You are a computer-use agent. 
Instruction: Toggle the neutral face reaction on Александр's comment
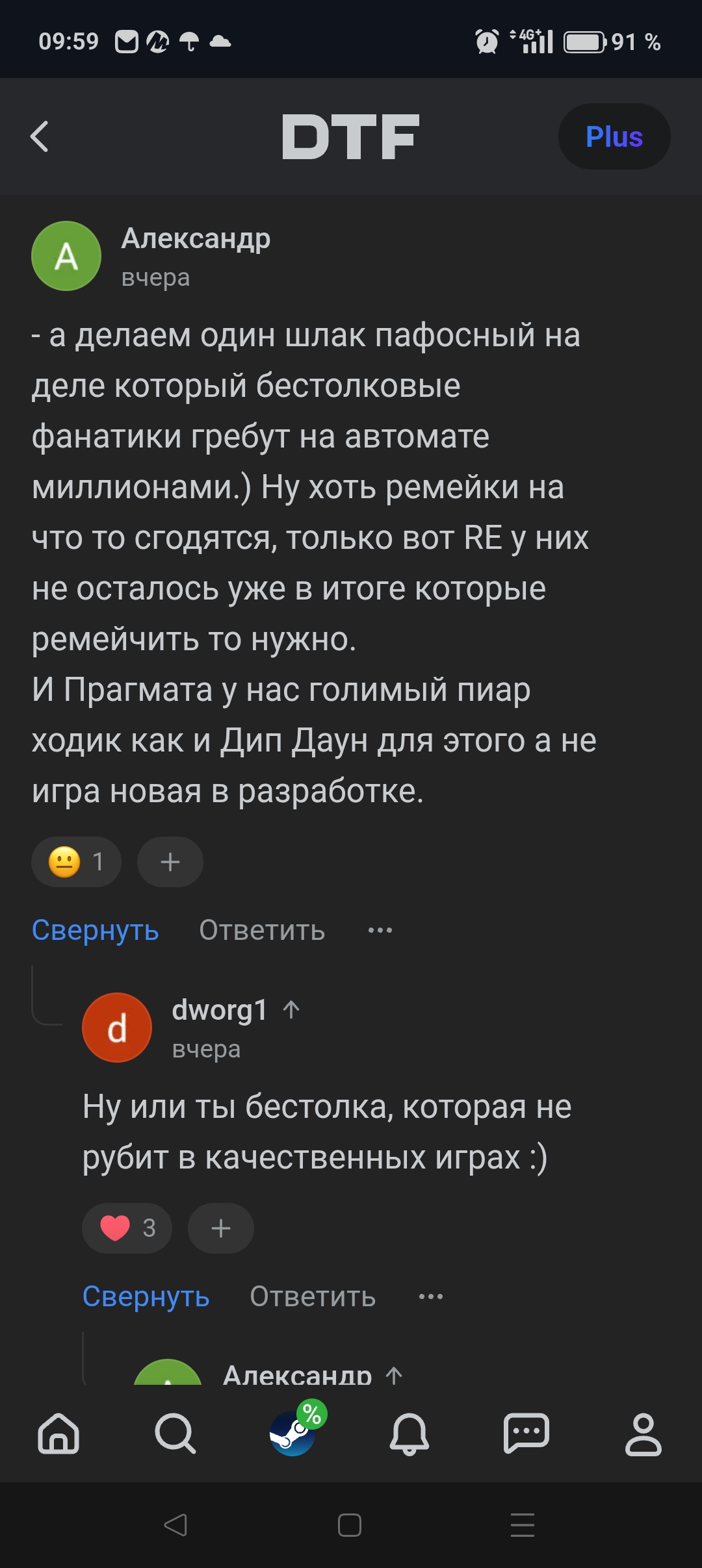click(76, 862)
